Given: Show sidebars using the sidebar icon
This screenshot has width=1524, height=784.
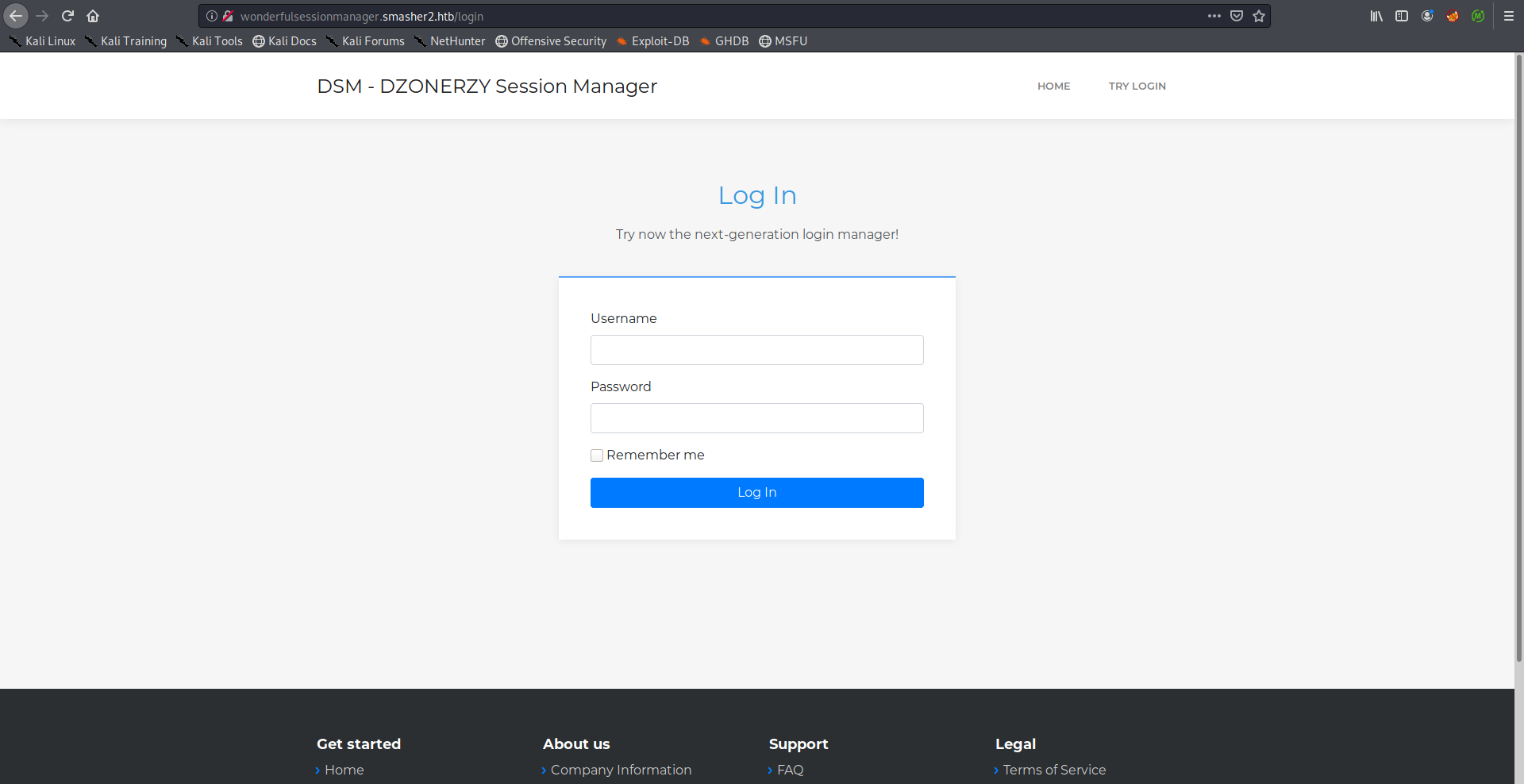Looking at the screenshot, I should click(1402, 16).
